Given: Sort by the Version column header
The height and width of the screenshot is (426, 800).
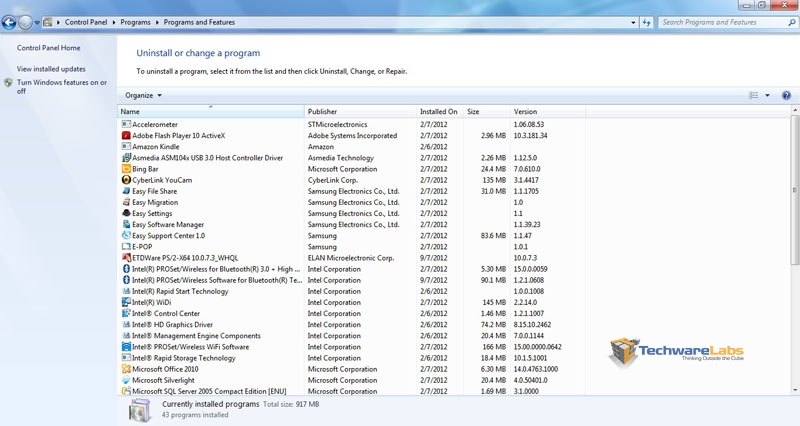Looking at the screenshot, I should (548, 111).
